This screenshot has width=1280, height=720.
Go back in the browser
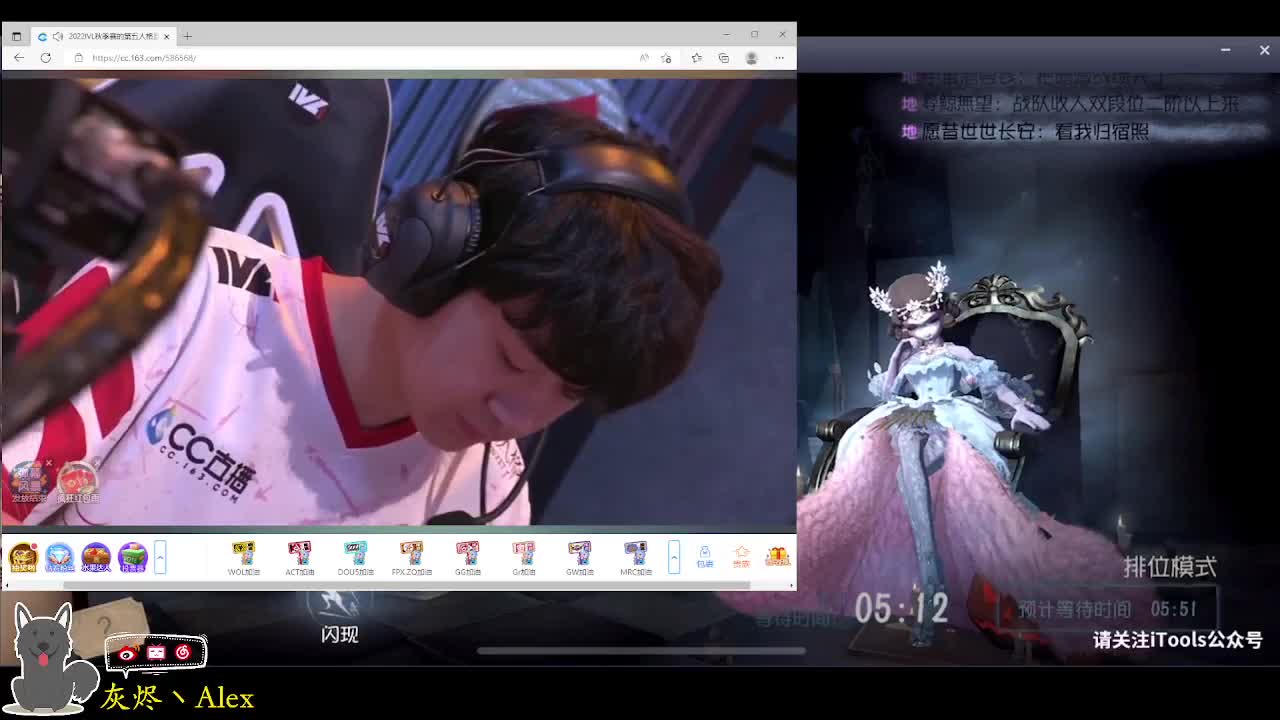tap(19, 58)
